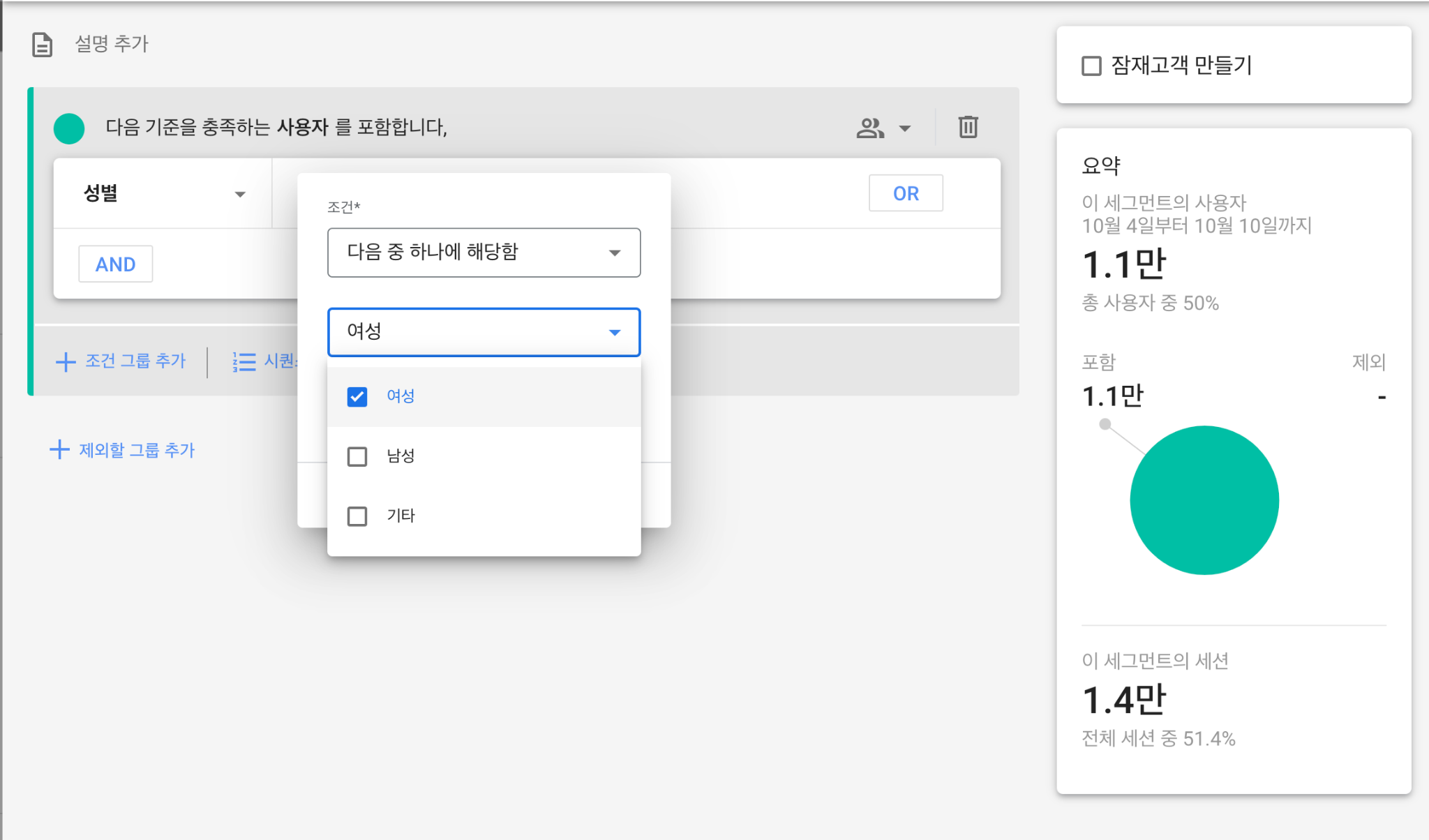Expand the user scope dropdown arrow

click(x=905, y=128)
